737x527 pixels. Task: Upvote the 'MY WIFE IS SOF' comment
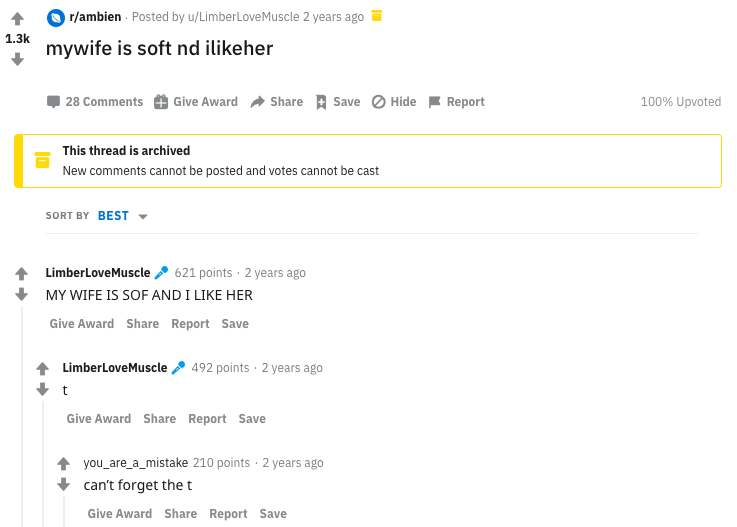(21, 274)
